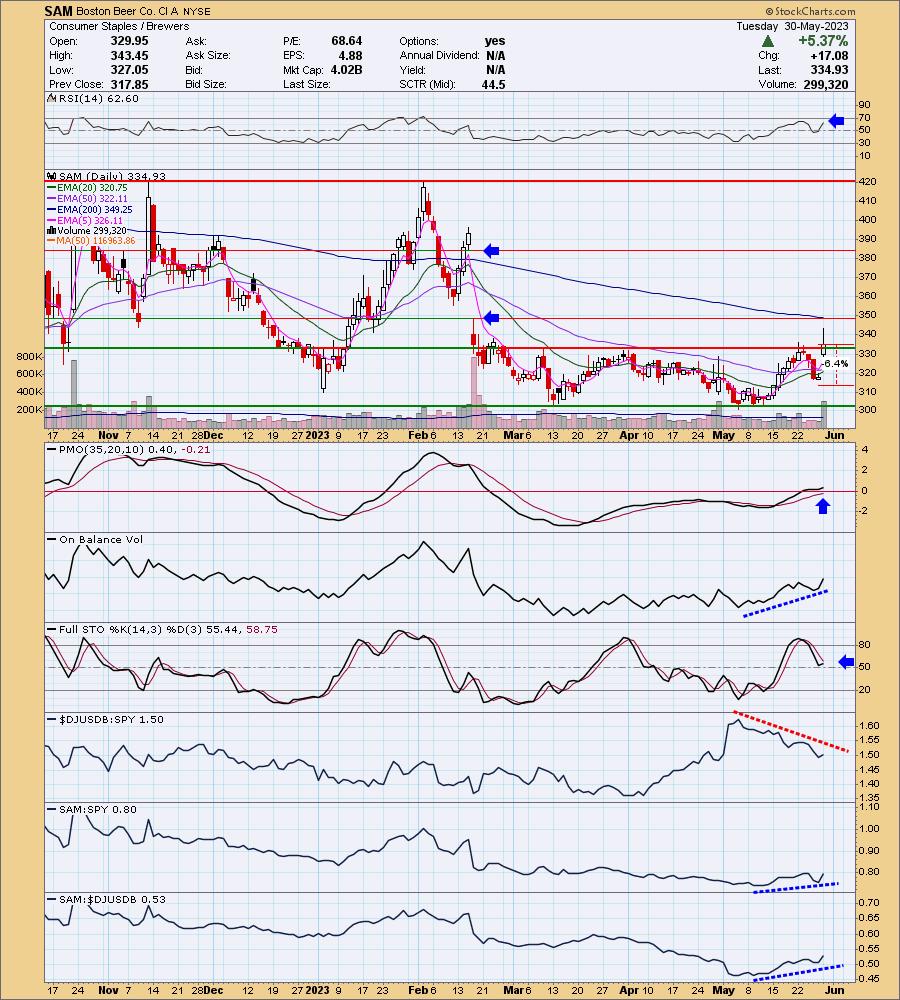This screenshot has height=1000, width=900.
Task: Click the 800K volume axis tick
Action: click(x=30, y=356)
